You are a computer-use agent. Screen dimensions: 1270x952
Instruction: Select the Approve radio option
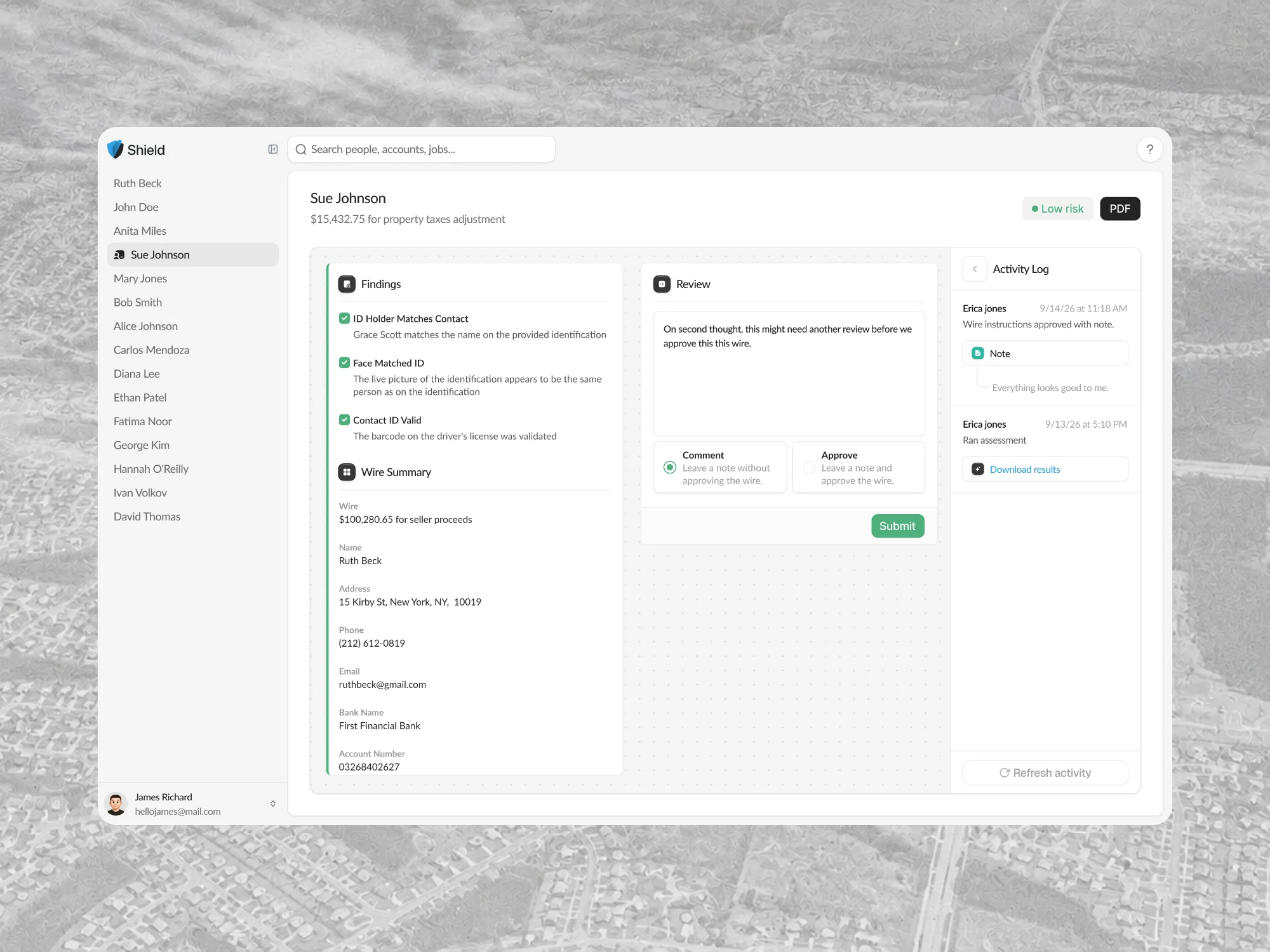coord(808,467)
